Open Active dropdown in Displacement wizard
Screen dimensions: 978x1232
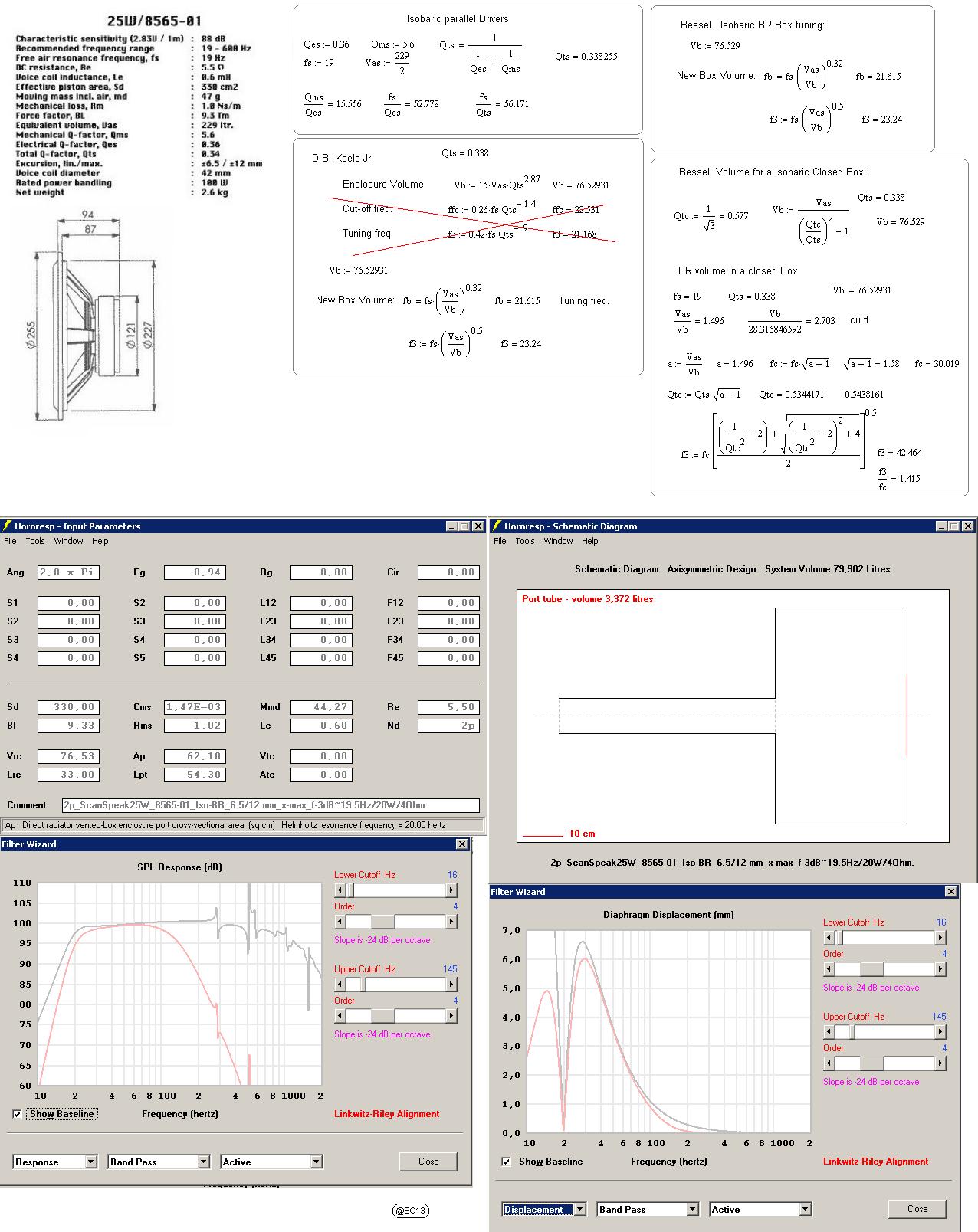pyautogui.click(x=805, y=1209)
